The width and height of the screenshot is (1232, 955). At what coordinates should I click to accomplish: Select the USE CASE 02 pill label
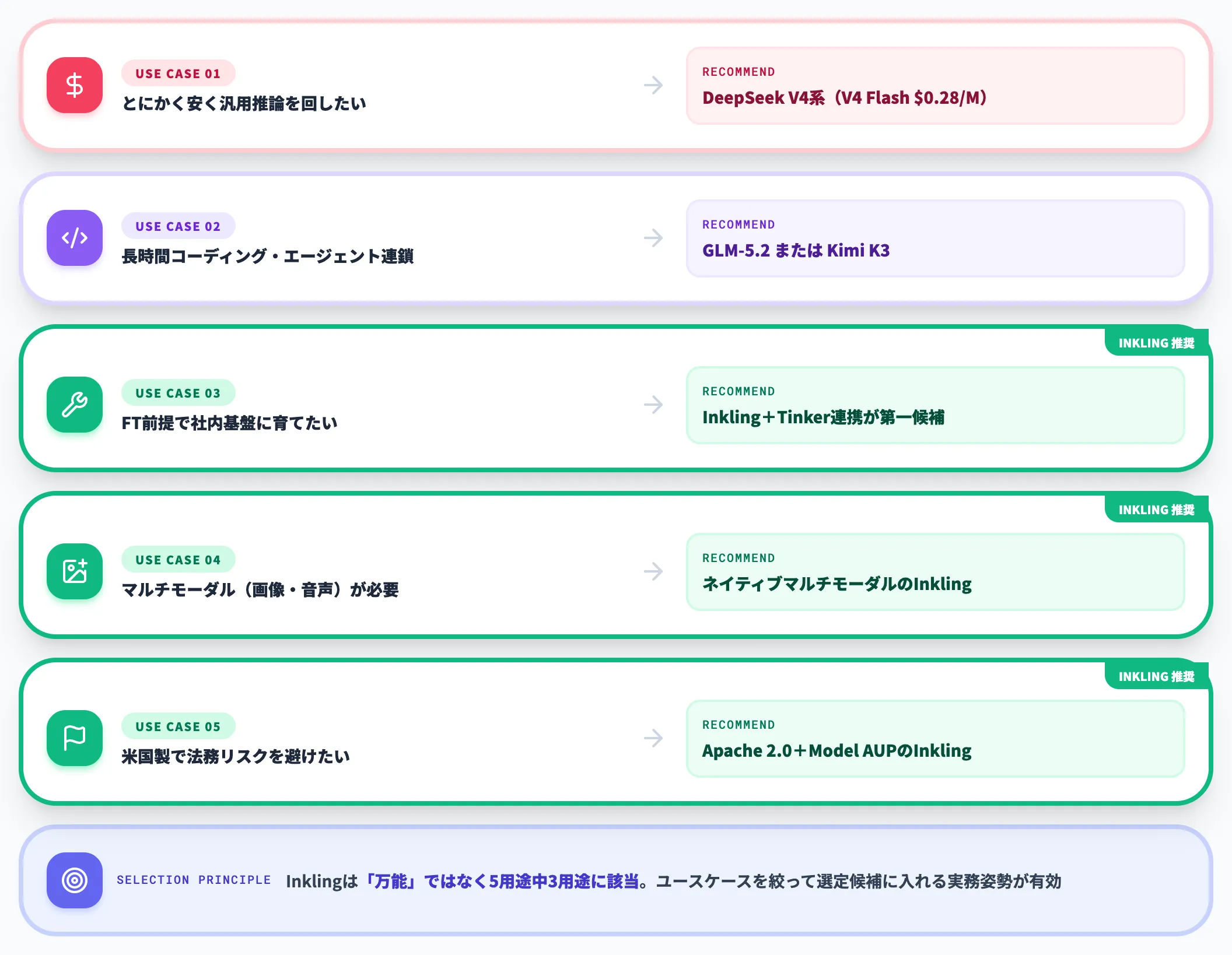tap(178, 226)
